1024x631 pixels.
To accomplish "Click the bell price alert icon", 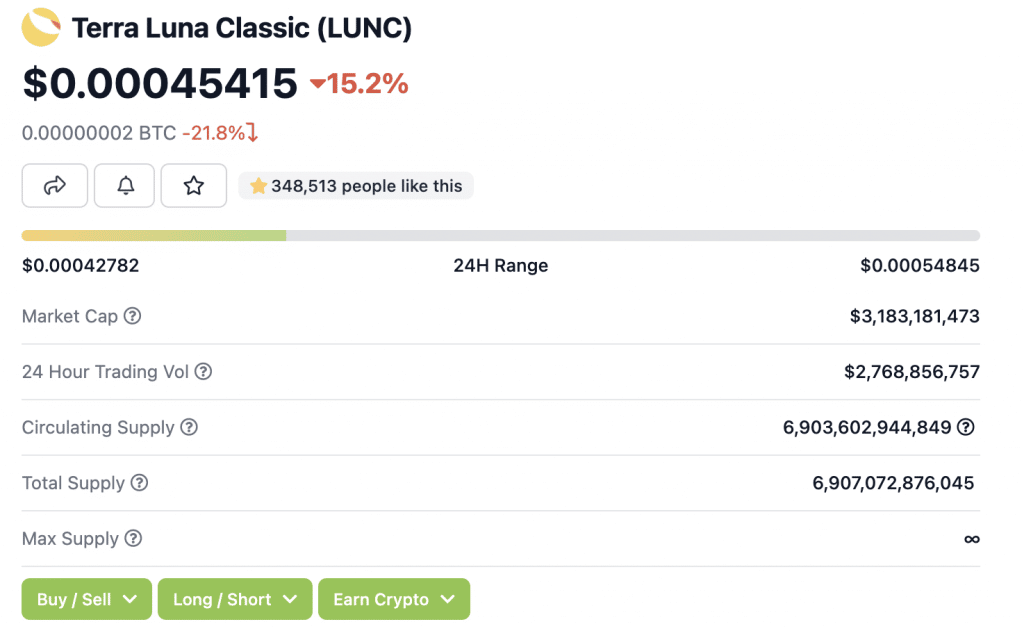I will tap(125, 186).
